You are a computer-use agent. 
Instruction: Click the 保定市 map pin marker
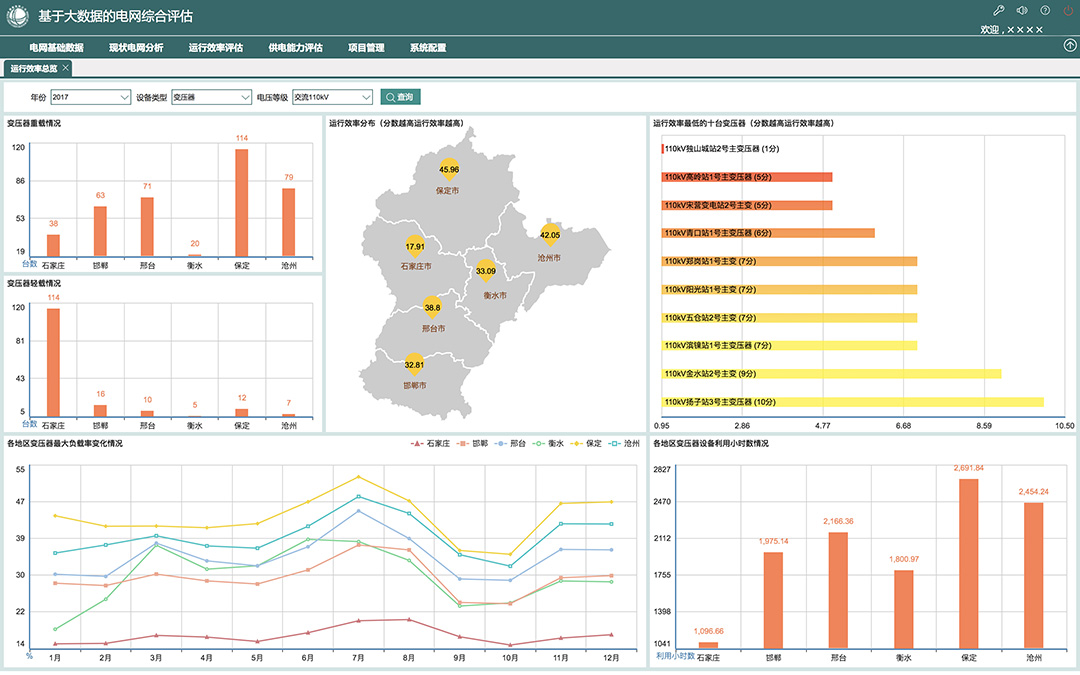[449, 170]
